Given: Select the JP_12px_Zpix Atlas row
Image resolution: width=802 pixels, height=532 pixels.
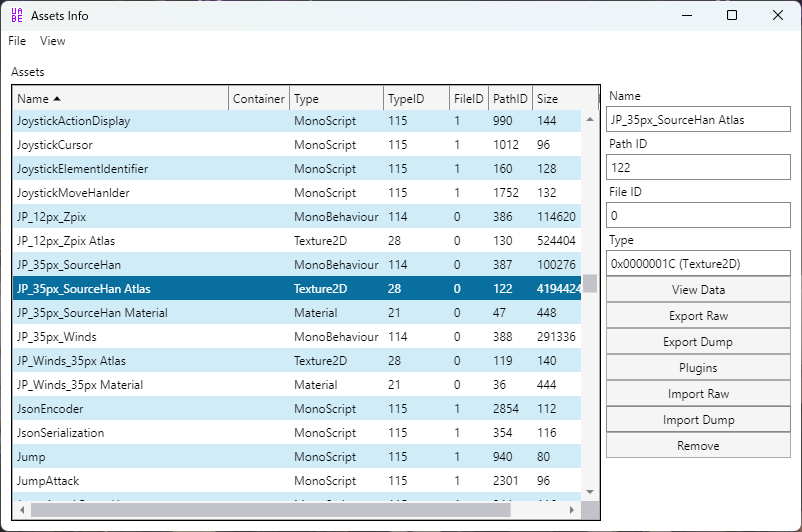Looking at the screenshot, I should (297, 241).
